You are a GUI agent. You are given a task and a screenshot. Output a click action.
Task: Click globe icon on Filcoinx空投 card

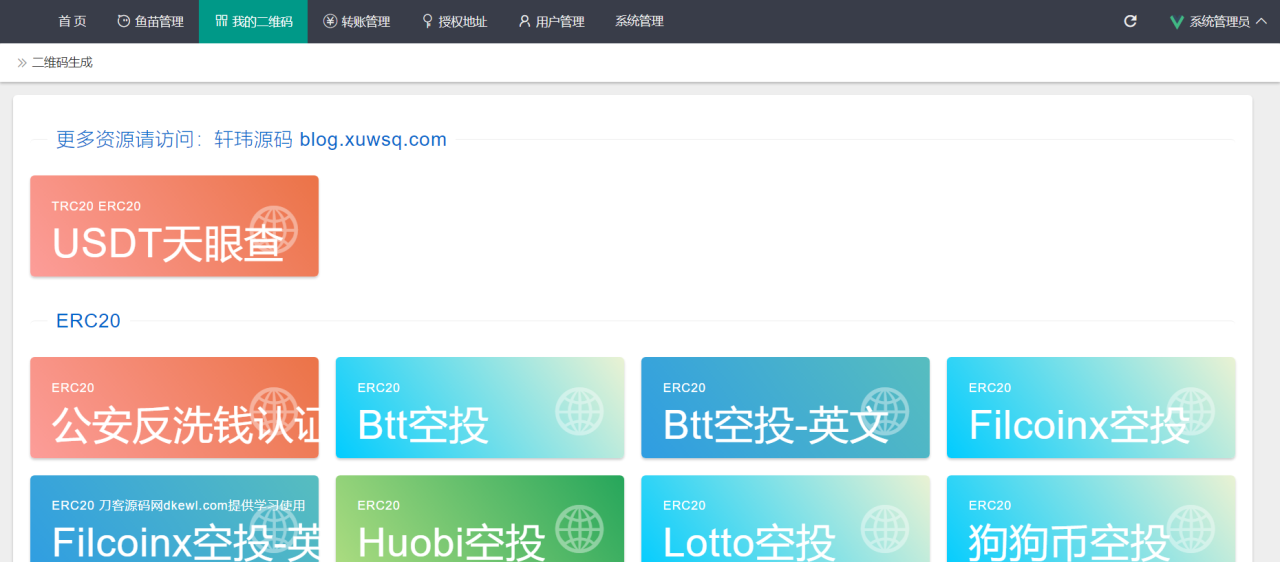pyautogui.click(x=1190, y=411)
